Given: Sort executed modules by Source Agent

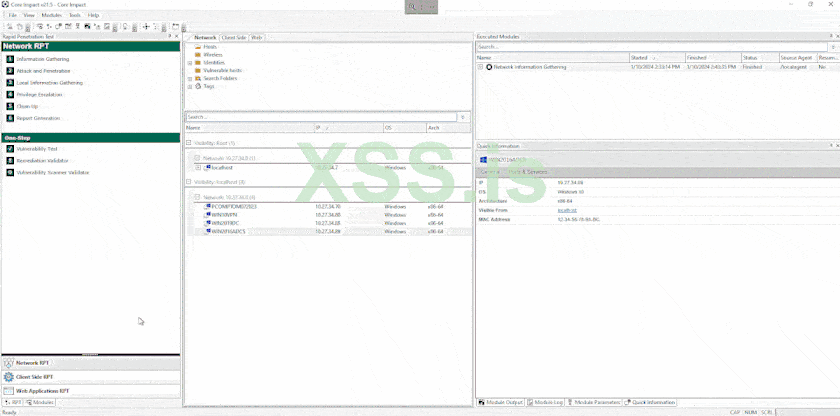Looking at the screenshot, I should (x=798, y=58).
